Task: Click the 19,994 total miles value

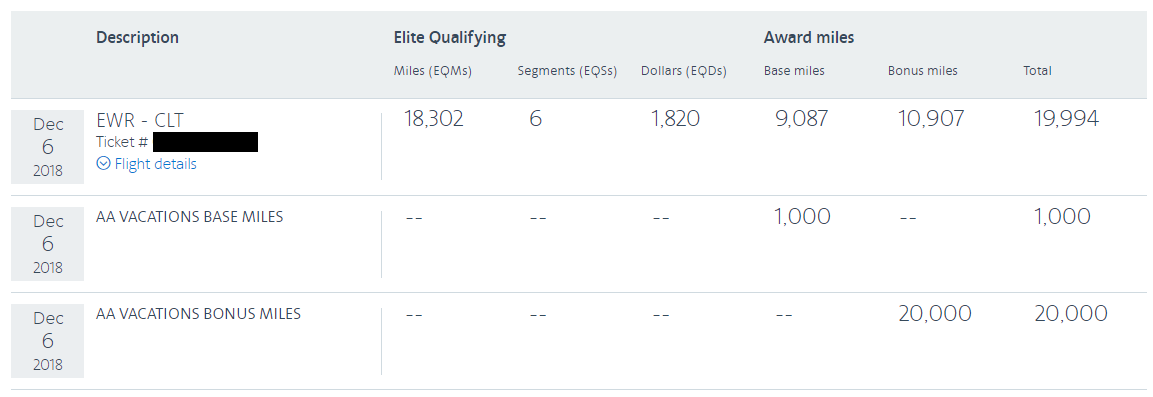Action: click(1066, 119)
